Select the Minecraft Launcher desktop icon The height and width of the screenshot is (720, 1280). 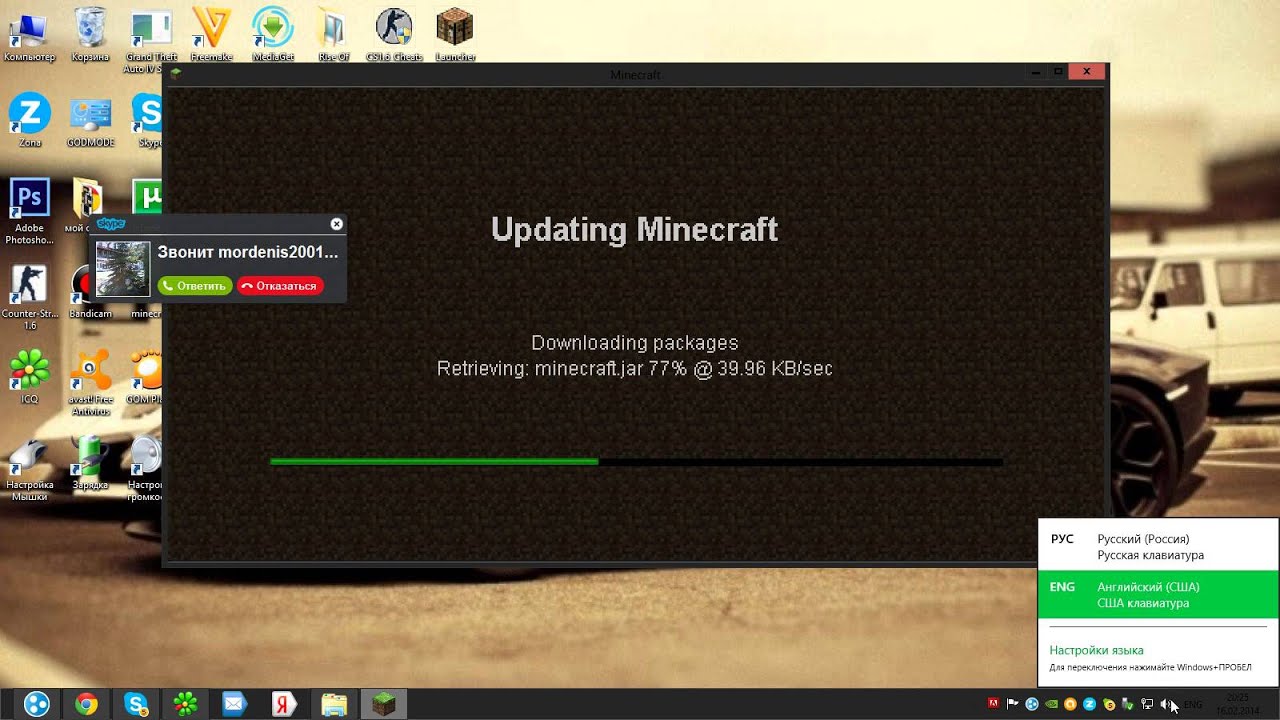tap(455, 35)
